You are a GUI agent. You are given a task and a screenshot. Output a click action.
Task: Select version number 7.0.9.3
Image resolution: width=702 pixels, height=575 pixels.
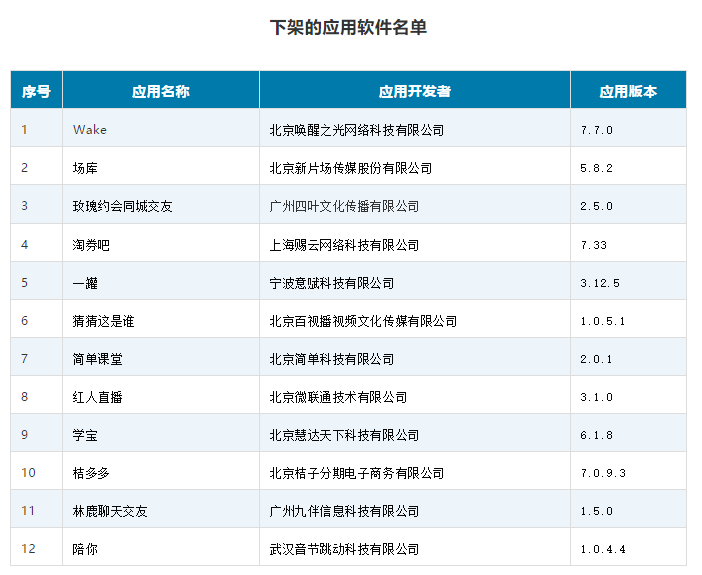pyautogui.click(x=603, y=473)
